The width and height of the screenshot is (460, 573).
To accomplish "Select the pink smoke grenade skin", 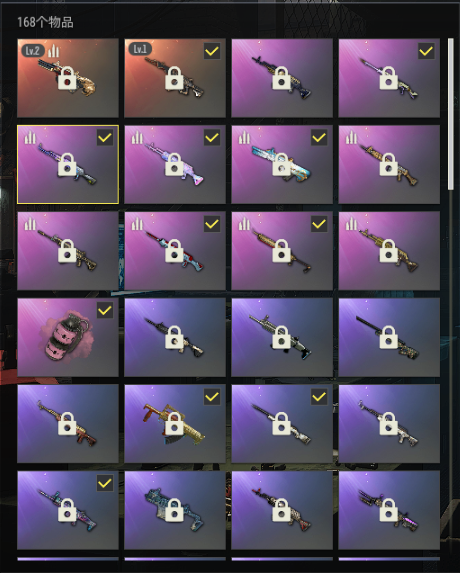I will [68, 337].
